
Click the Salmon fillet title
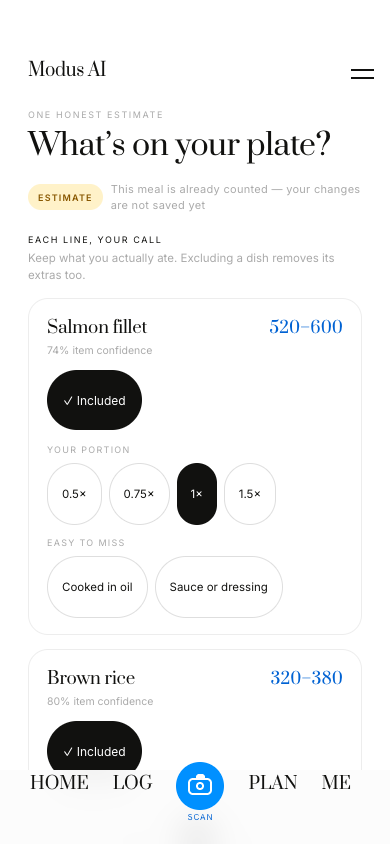pos(97,327)
